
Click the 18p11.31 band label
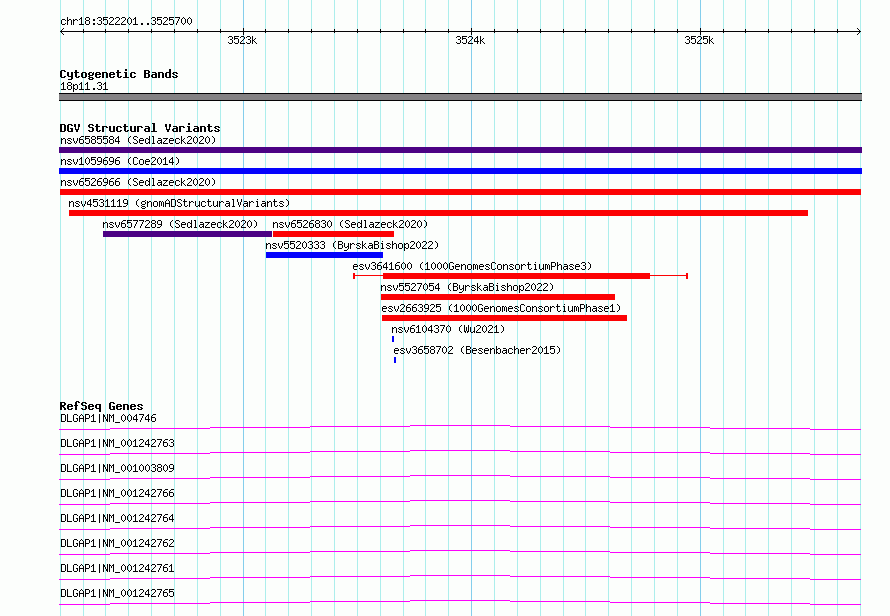click(84, 86)
